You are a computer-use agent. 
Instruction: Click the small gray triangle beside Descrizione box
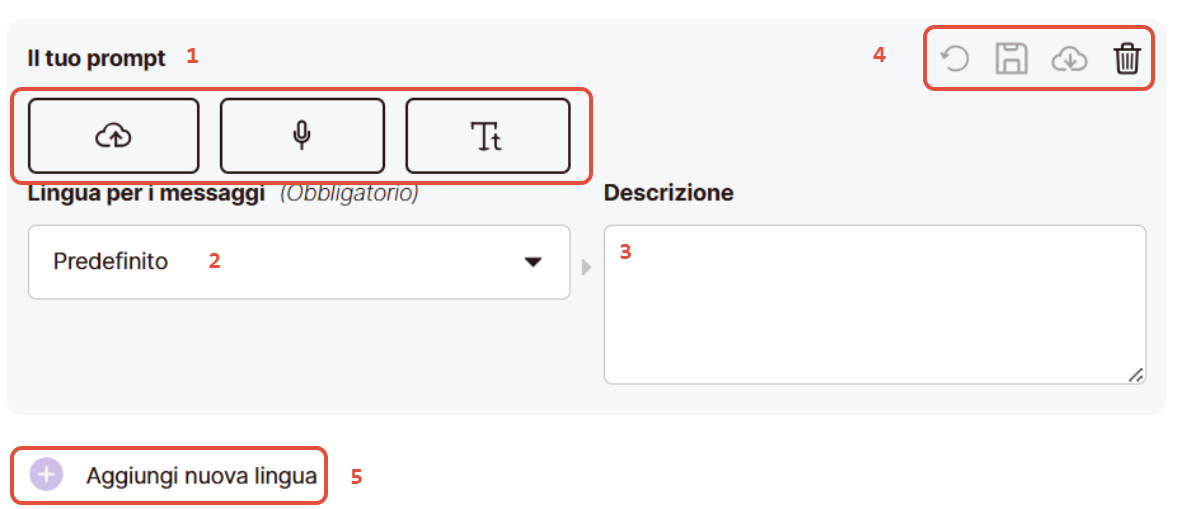tap(586, 267)
